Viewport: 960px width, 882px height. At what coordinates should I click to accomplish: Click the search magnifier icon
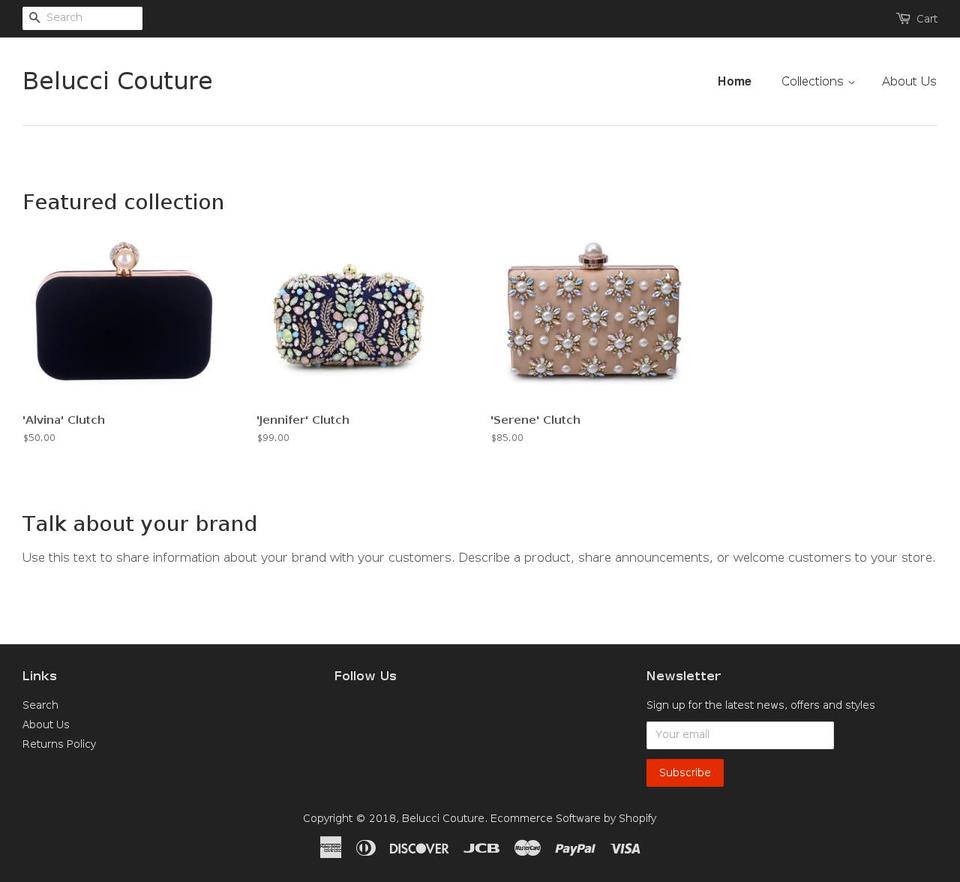click(x=34, y=18)
